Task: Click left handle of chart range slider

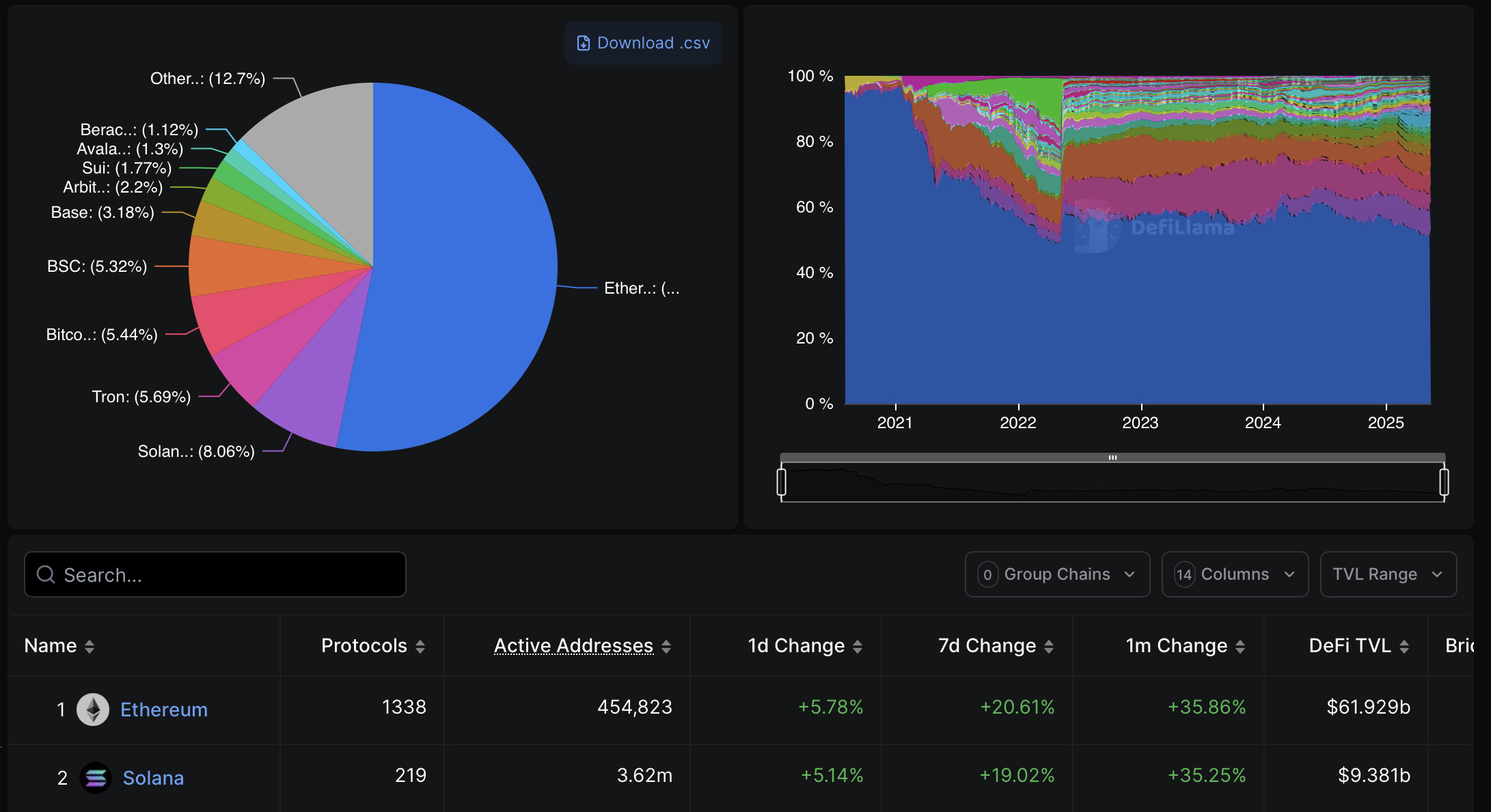Action: [x=782, y=482]
